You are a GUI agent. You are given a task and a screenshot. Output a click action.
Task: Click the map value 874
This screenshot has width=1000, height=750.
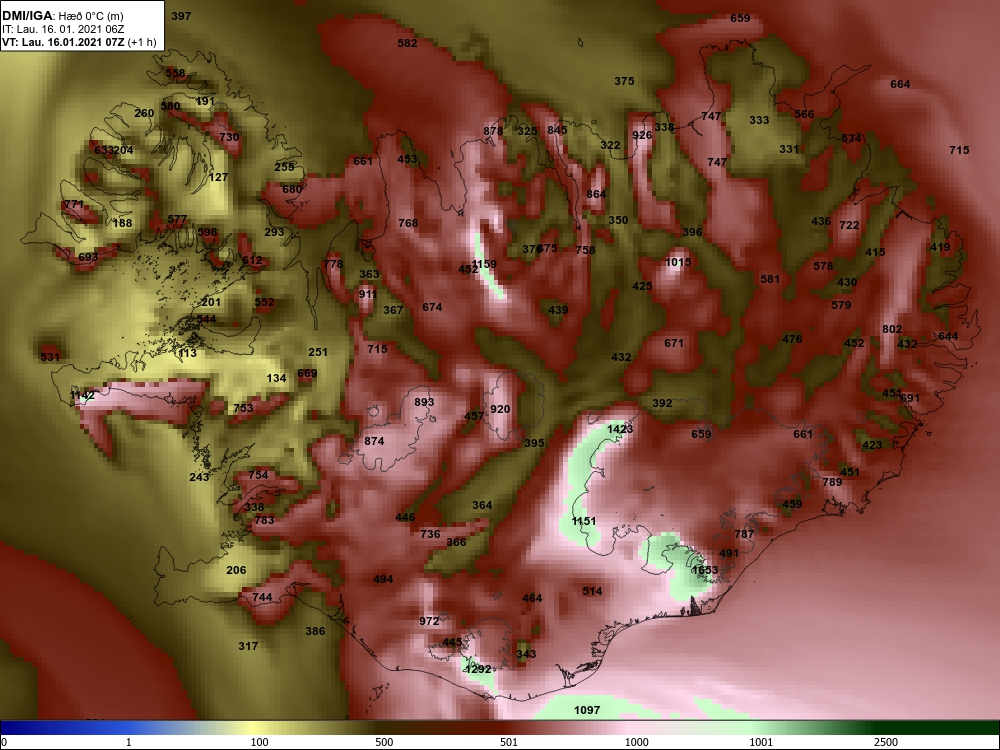click(x=374, y=441)
